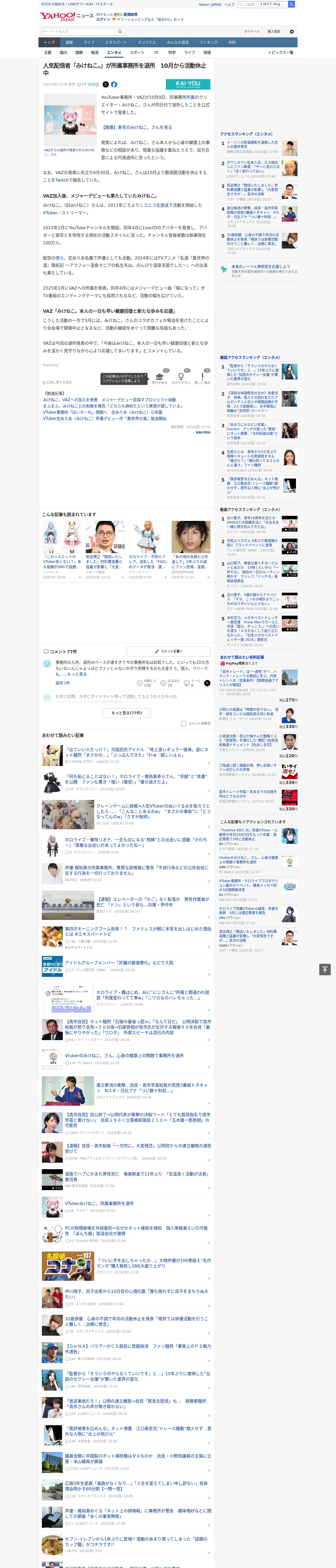The width and height of the screenshot is (336, 1568).
Task: Click first commenter's avatar icon
Action: coord(47,664)
